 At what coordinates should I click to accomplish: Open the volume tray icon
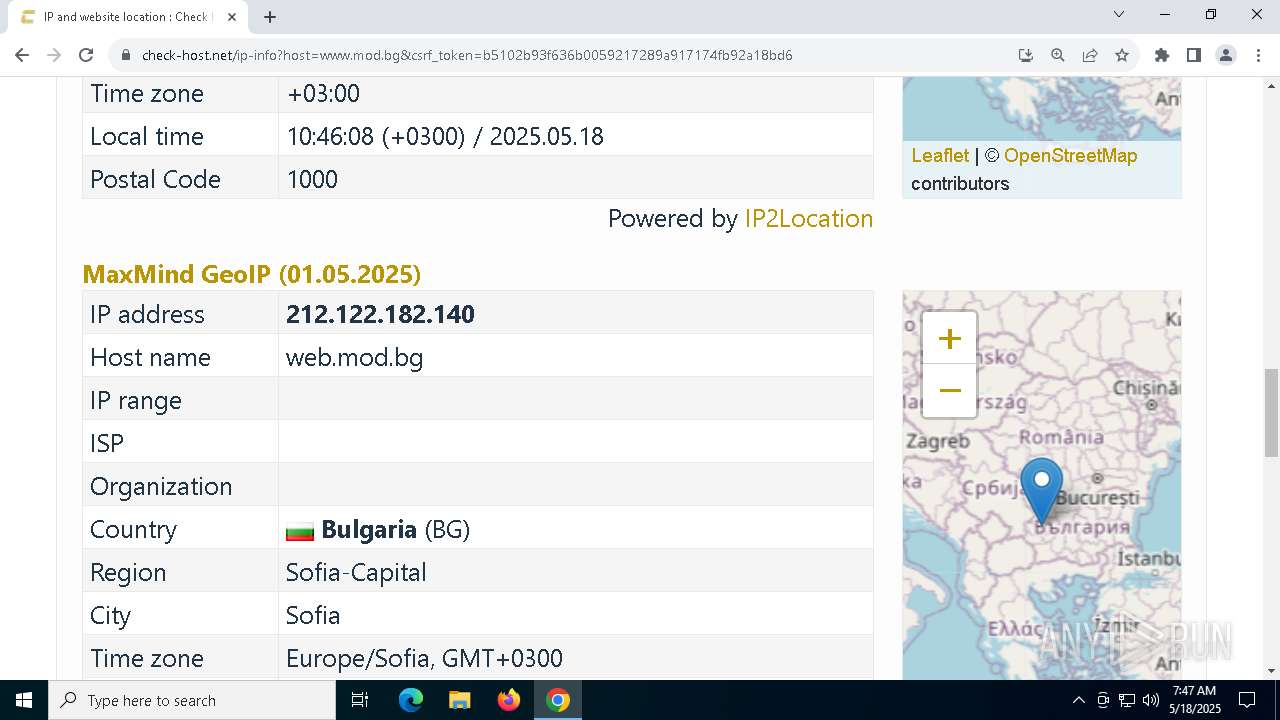pyautogui.click(x=1150, y=700)
